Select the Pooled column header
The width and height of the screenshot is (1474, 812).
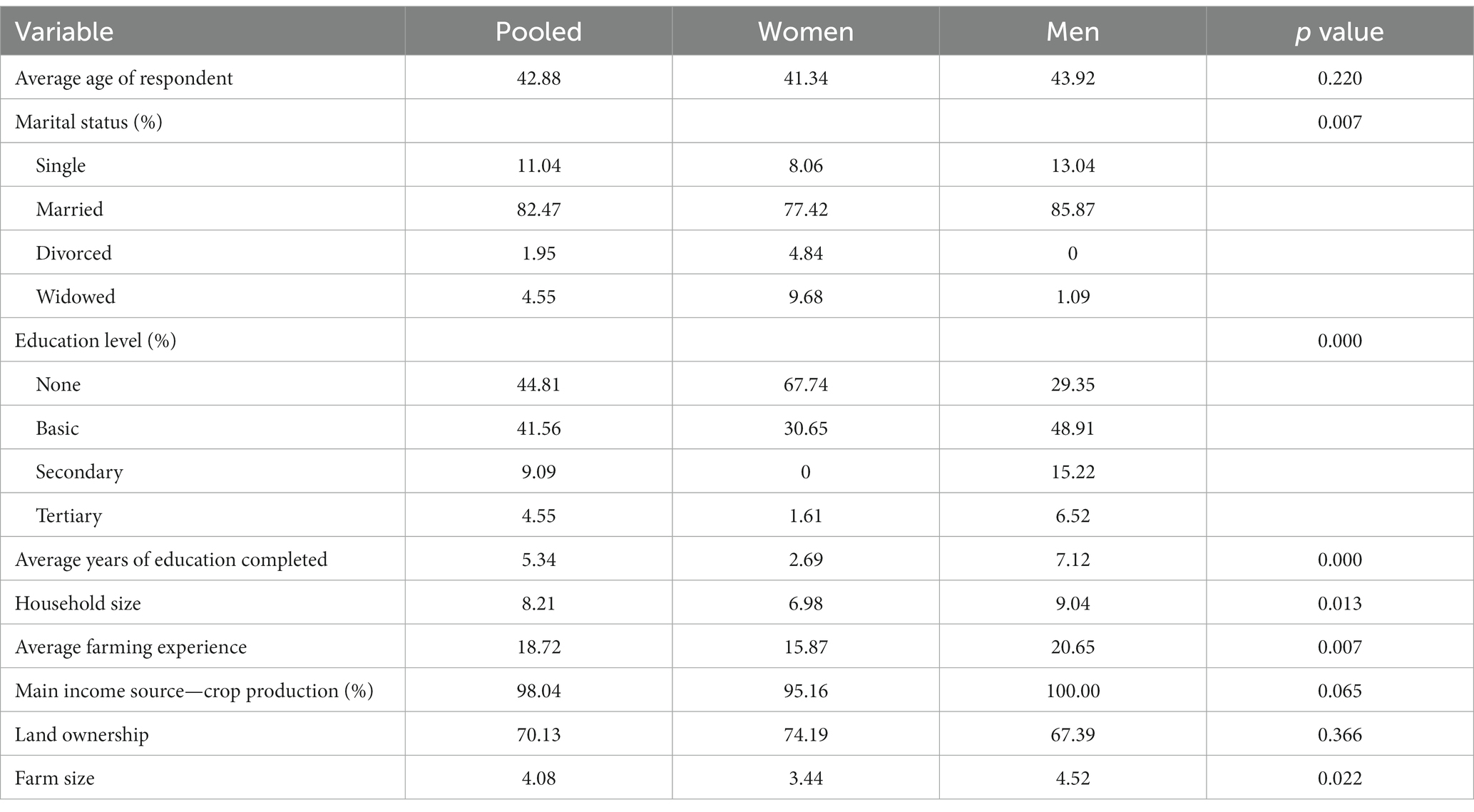point(538,32)
